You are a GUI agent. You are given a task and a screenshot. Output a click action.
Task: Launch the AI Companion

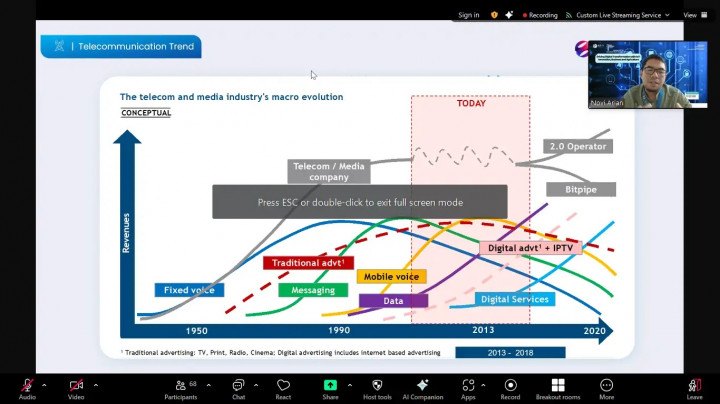click(x=422, y=386)
